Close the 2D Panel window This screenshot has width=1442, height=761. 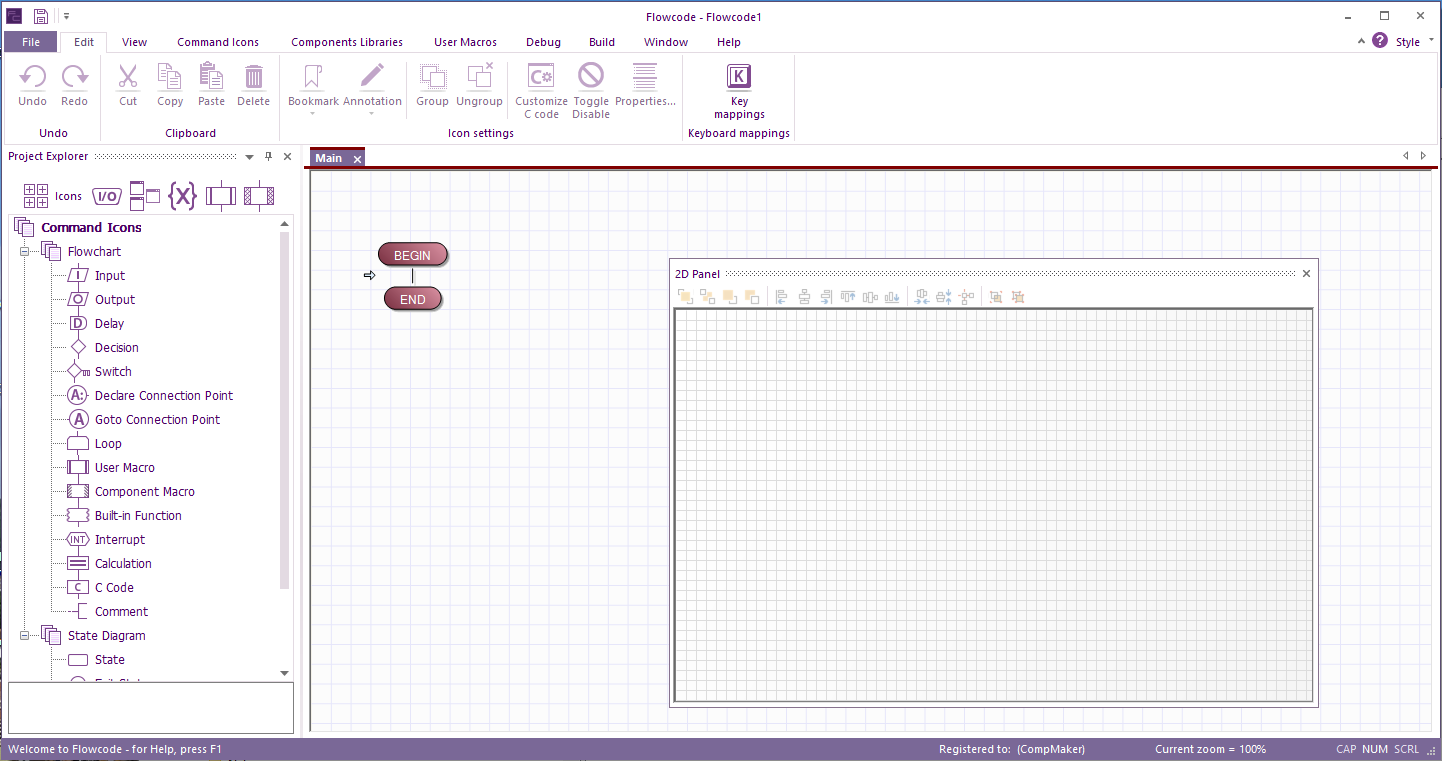(1306, 273)
